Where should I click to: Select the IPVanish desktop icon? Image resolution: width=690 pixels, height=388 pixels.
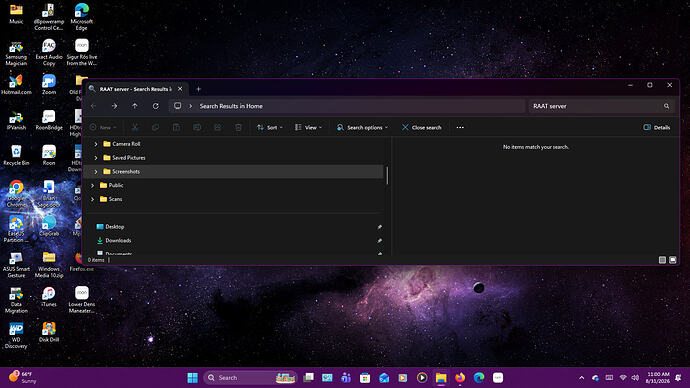point(16,120)
